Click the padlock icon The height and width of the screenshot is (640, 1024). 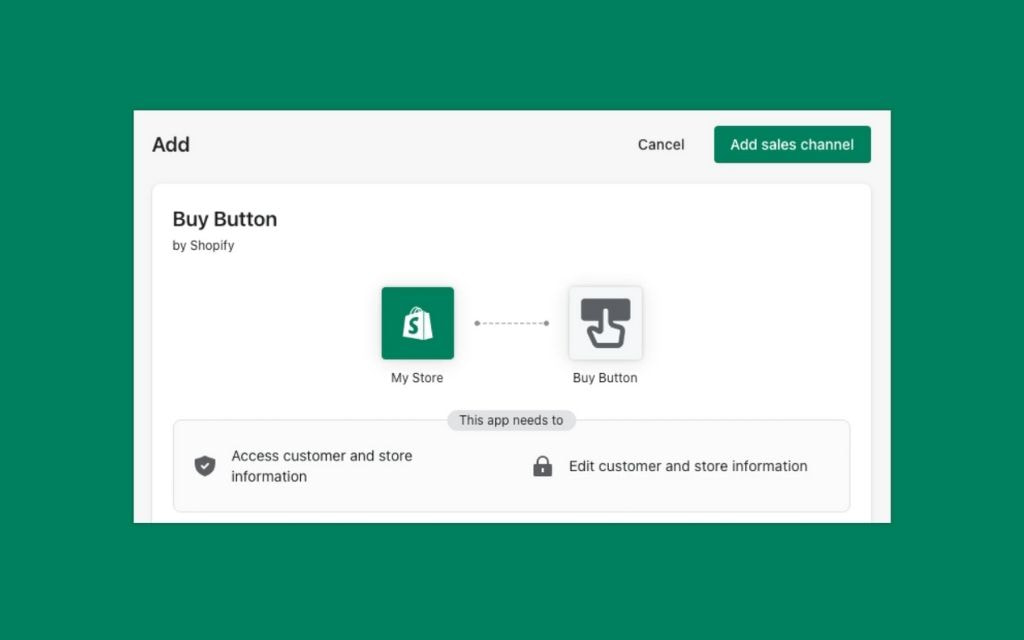(x=542, y=466)
